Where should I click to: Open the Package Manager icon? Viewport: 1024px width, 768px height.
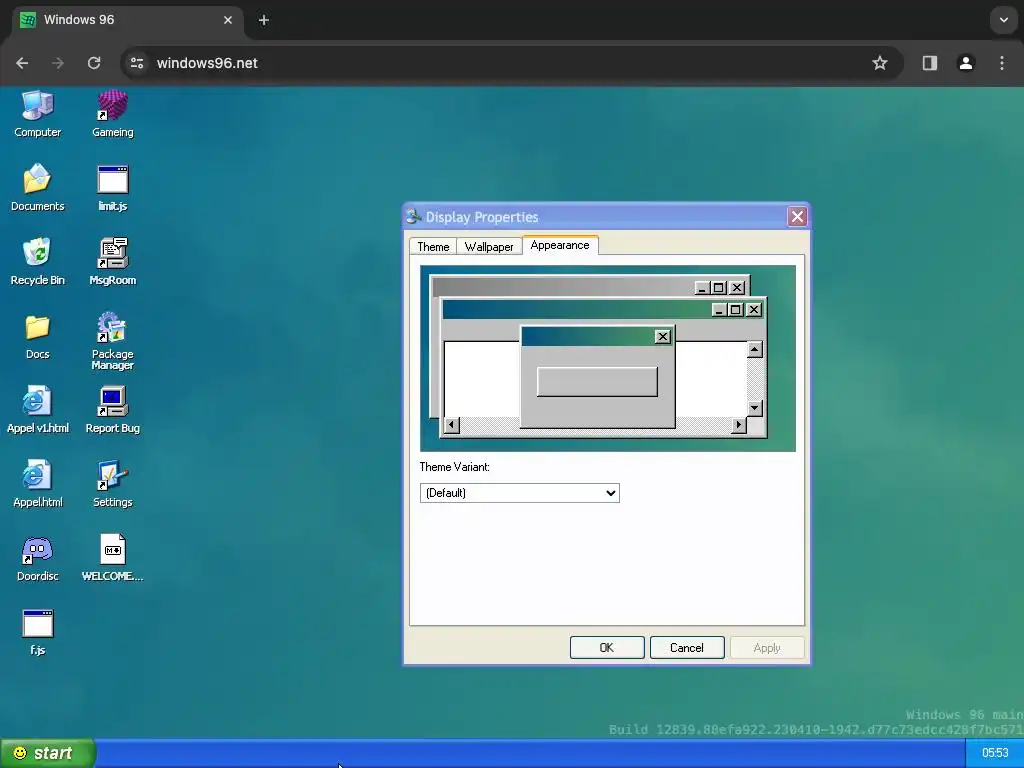click(x=112, y=340)
